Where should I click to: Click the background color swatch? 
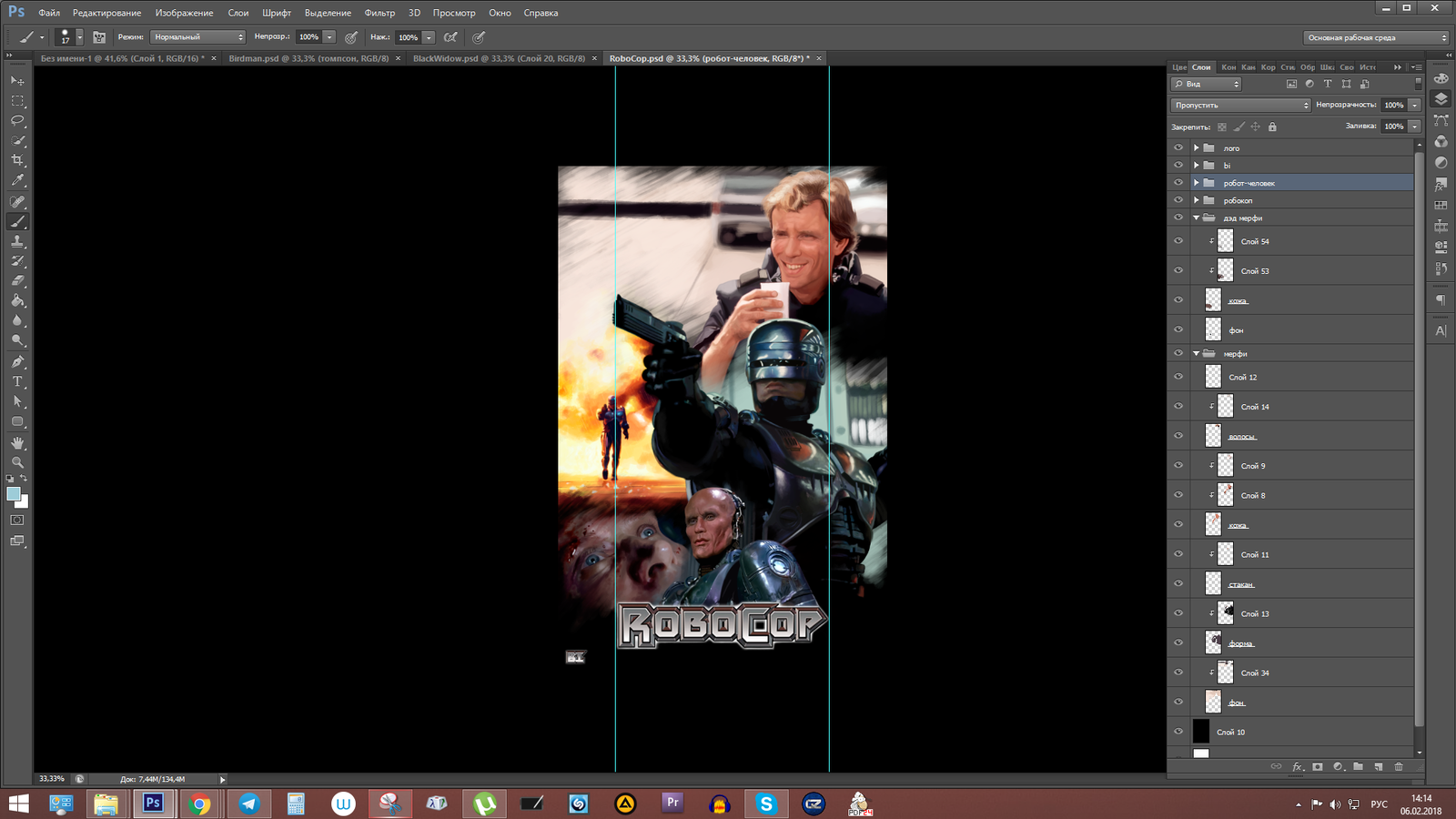click(23, 502)
